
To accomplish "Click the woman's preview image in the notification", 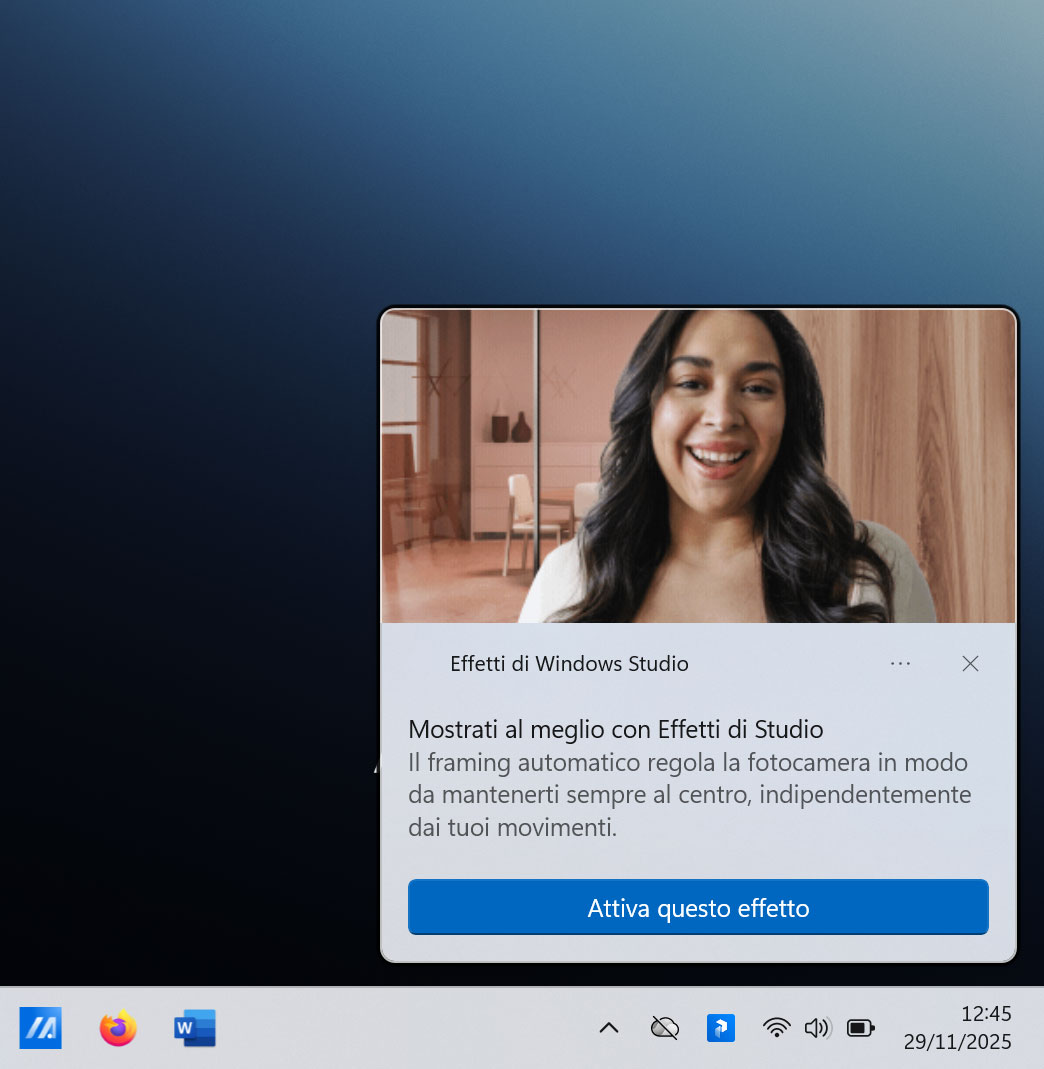I will [x=698, y=466].
